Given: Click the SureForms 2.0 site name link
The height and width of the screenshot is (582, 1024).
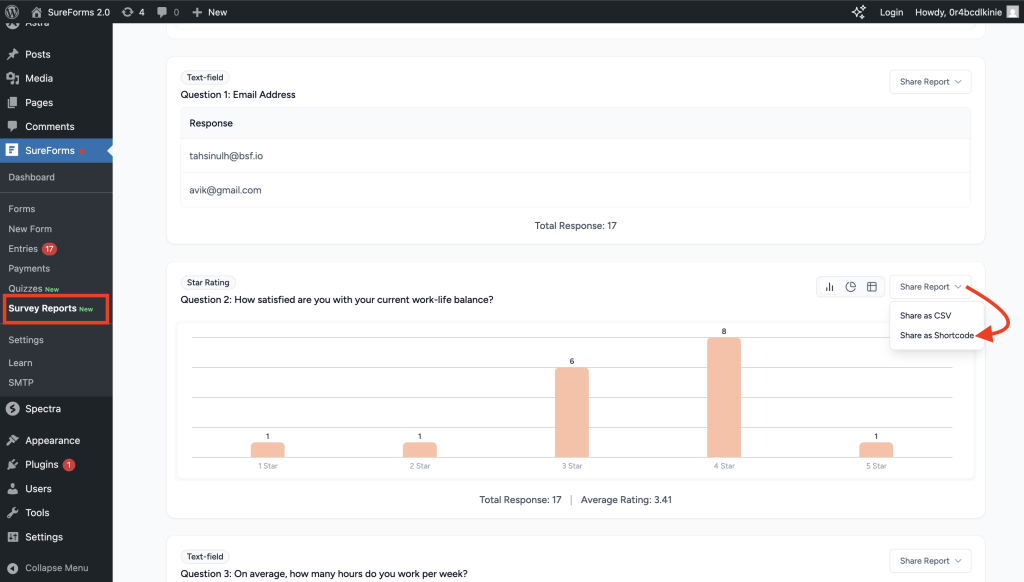Looking at the screenshot, I should [x=78, y=12].
